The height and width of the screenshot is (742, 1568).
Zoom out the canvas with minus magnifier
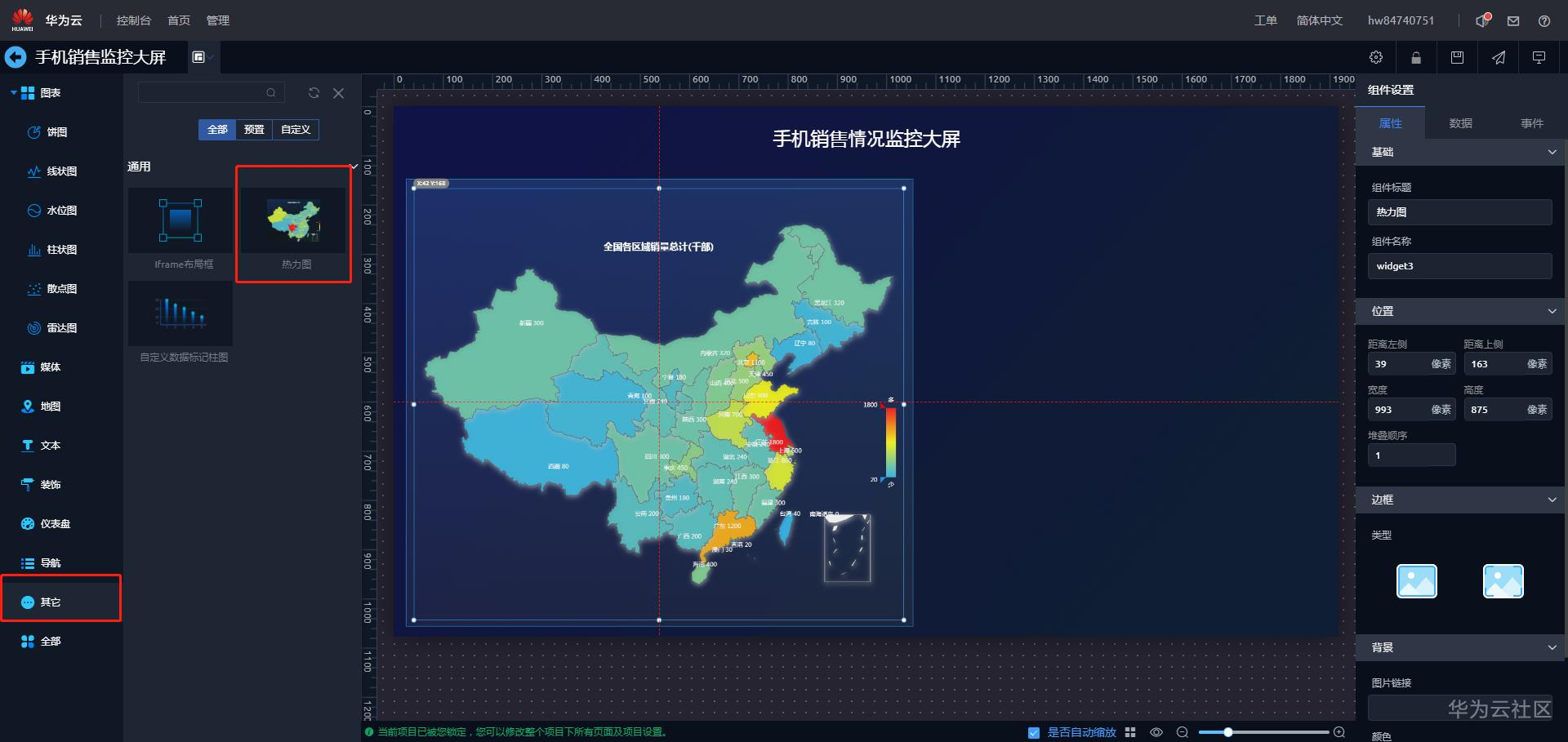1183,733
